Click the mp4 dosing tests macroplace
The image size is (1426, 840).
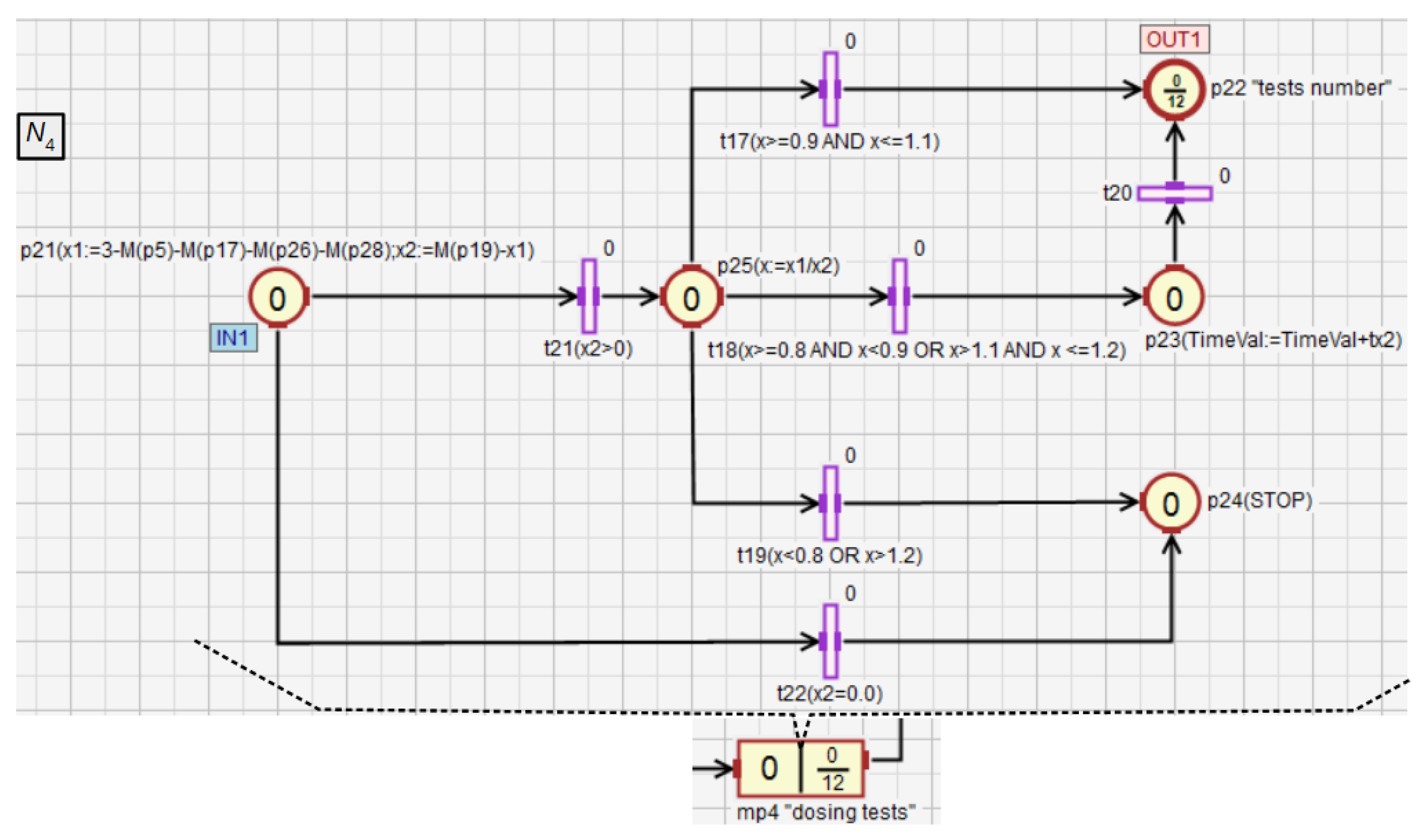[x=800, y=769]
